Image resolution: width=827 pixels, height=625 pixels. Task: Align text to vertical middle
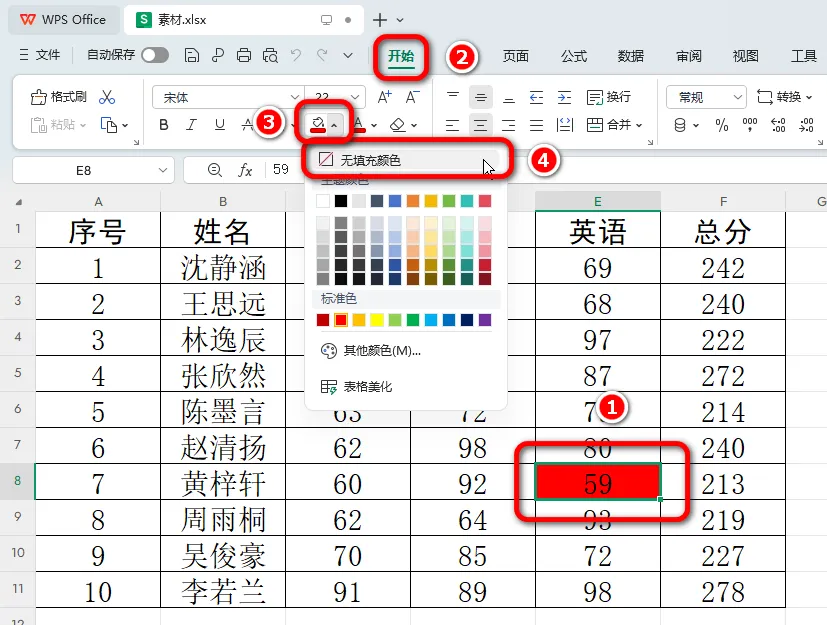(x=480, y=97)
